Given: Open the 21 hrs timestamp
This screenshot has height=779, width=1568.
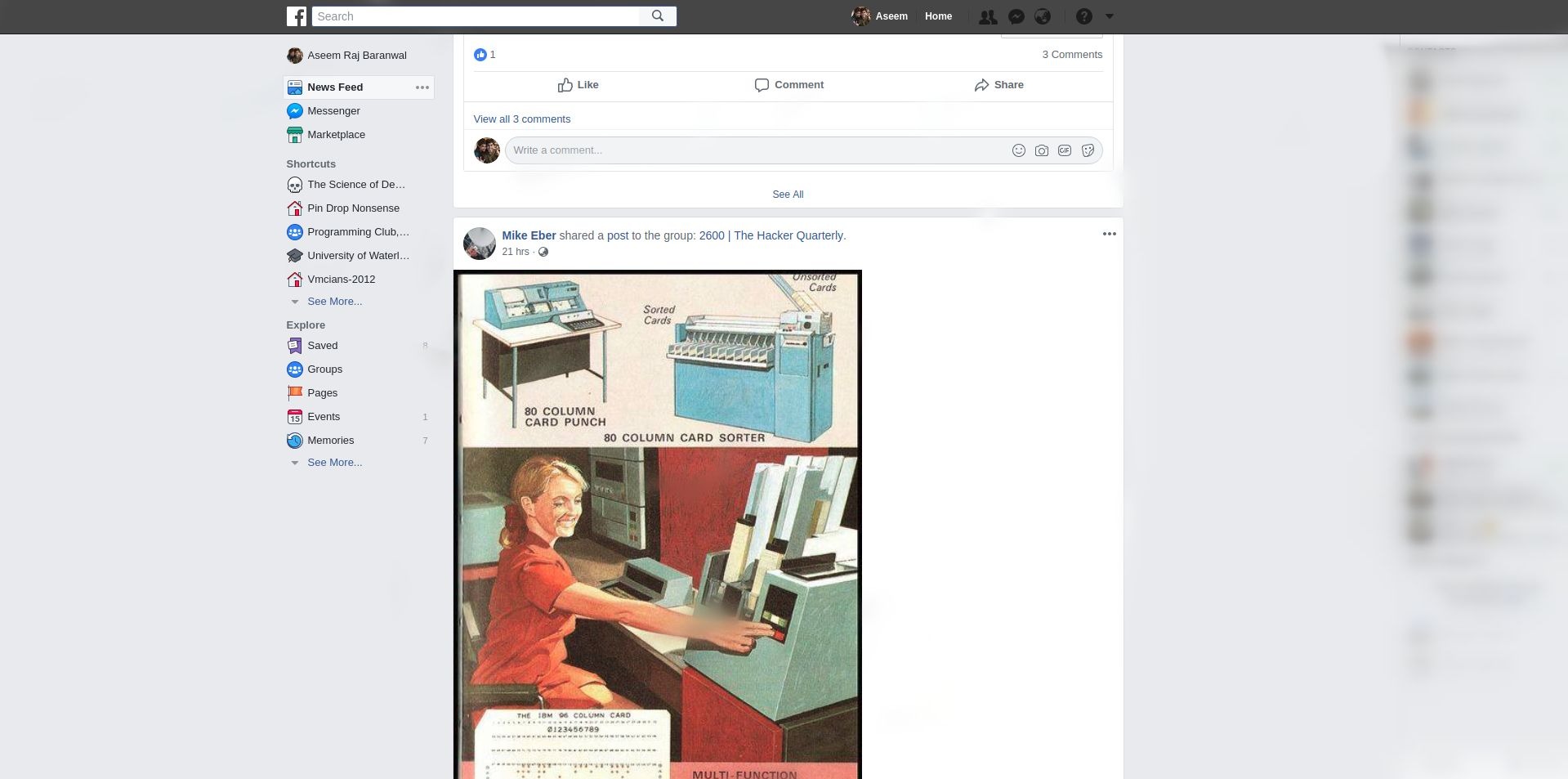Looking at the screenshot, I should pyautogui.click(x=516, y=252).
